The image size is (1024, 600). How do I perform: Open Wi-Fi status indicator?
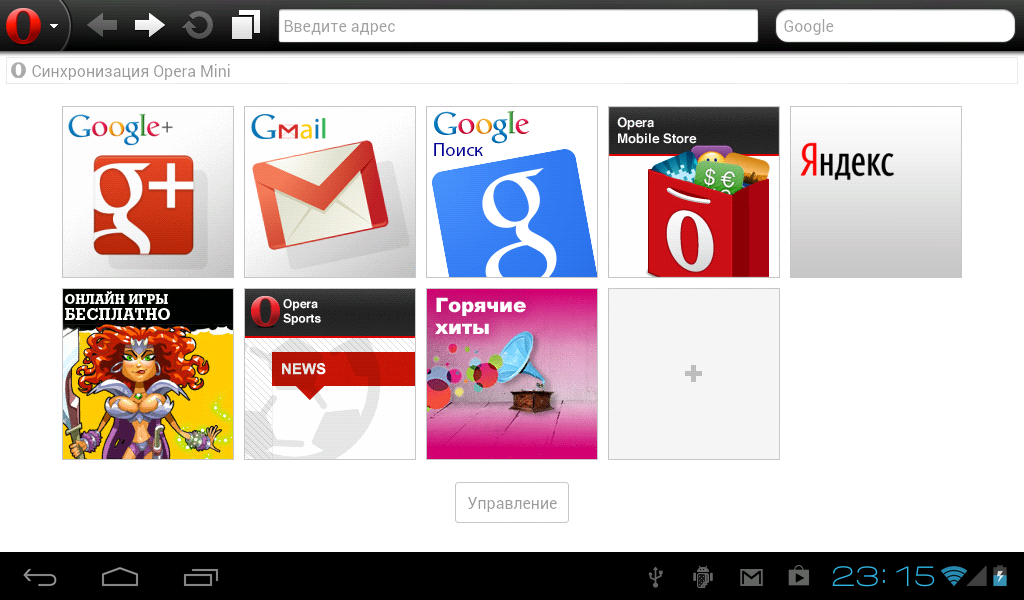(953, 576)
